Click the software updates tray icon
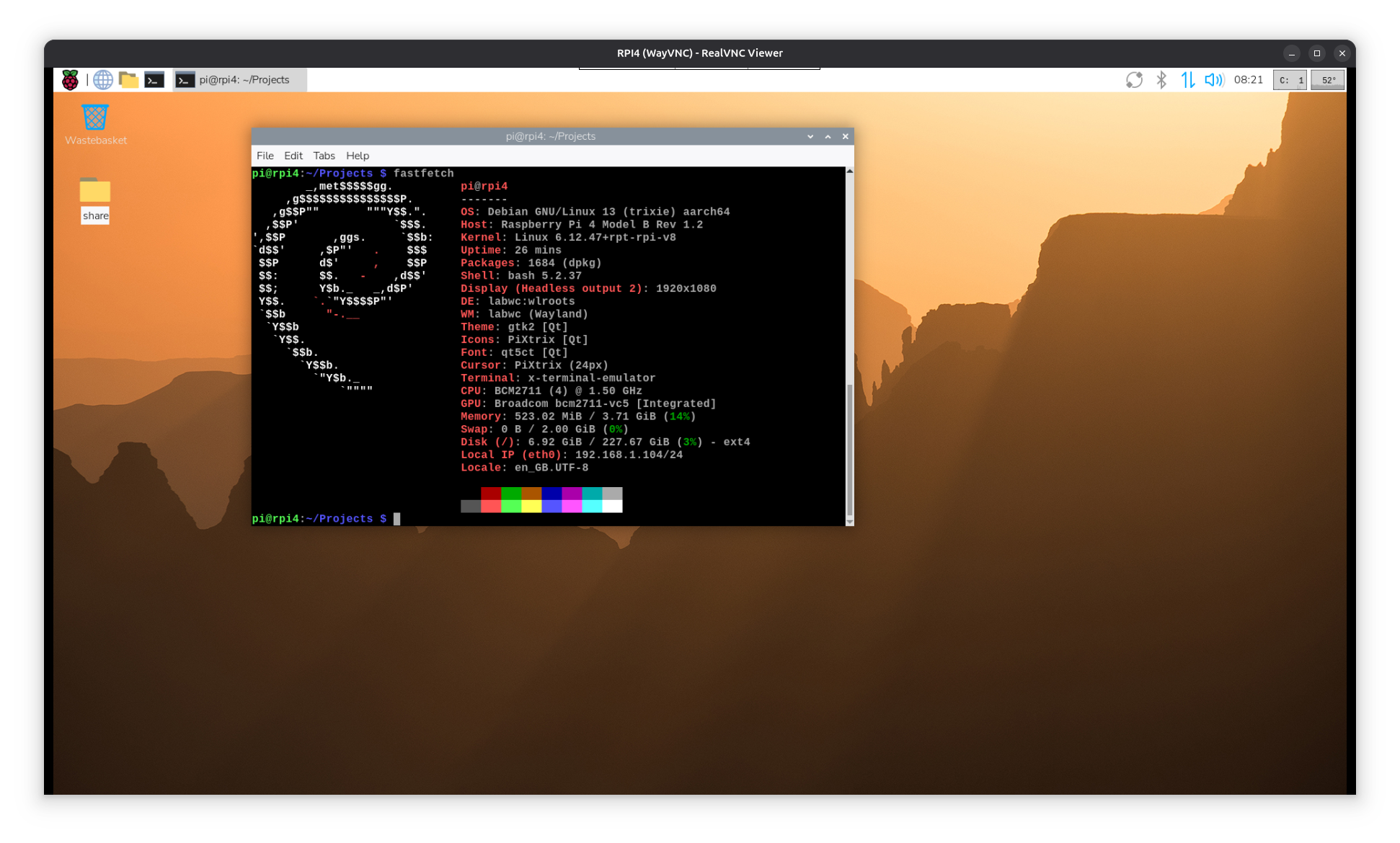This screenshot has height=843, width=1400. pyautogui.click(x=1134, y=80)
